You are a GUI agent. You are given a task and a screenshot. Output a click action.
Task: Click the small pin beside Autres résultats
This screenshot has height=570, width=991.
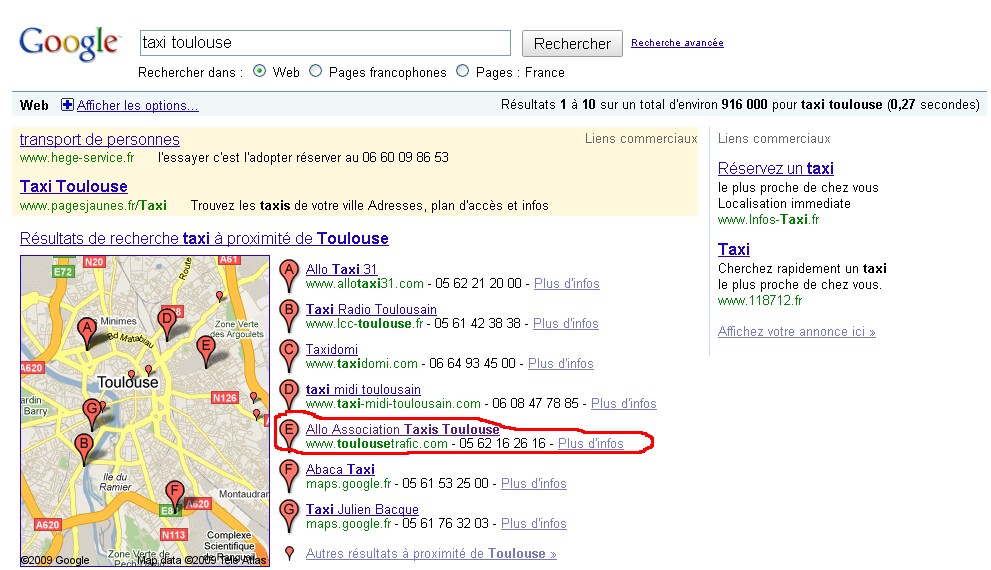289,554
